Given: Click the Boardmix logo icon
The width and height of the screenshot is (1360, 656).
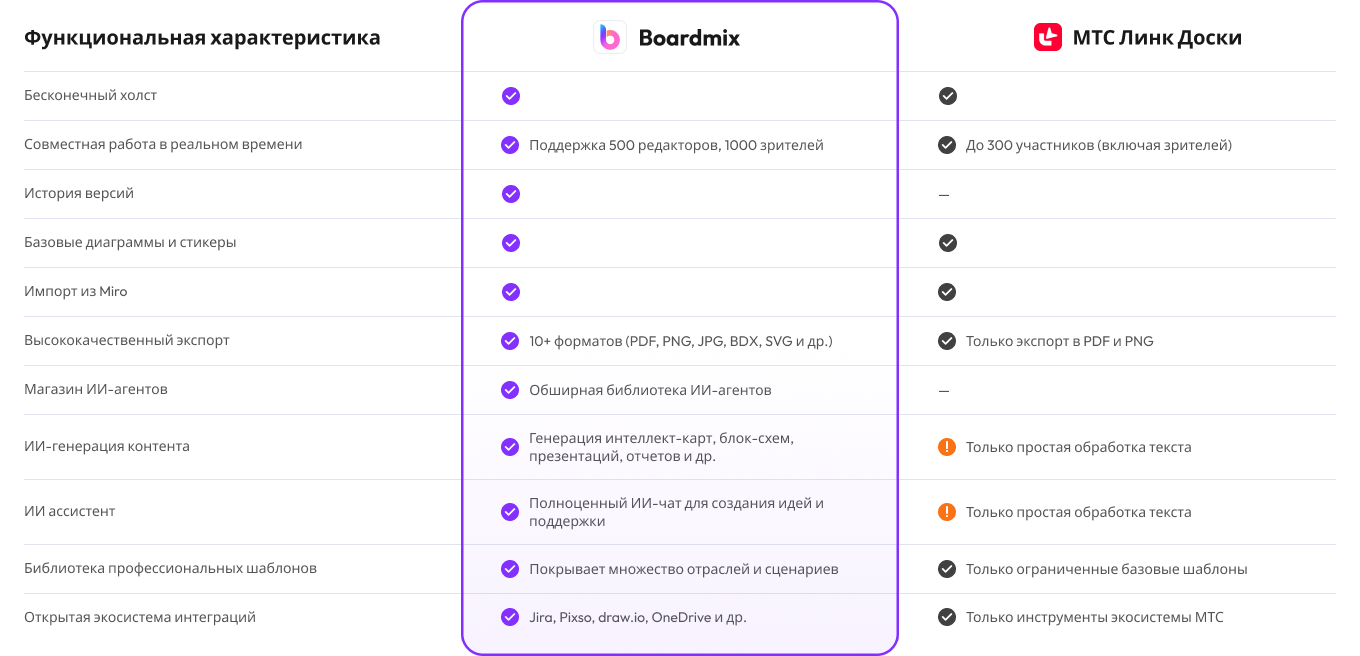Looking at the screenshot, I should tap(609, 38).
